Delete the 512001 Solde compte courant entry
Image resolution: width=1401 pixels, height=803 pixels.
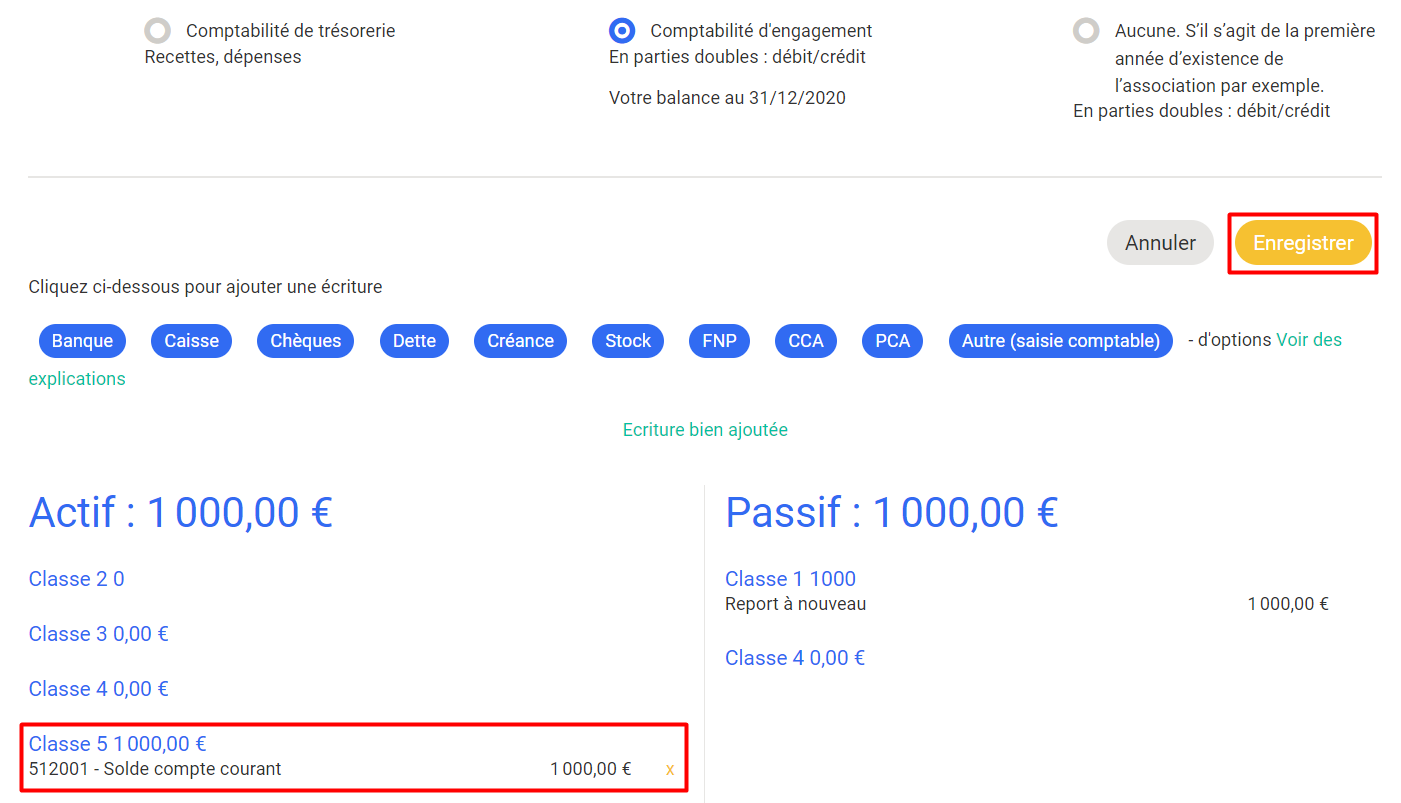tap(670, 769)
